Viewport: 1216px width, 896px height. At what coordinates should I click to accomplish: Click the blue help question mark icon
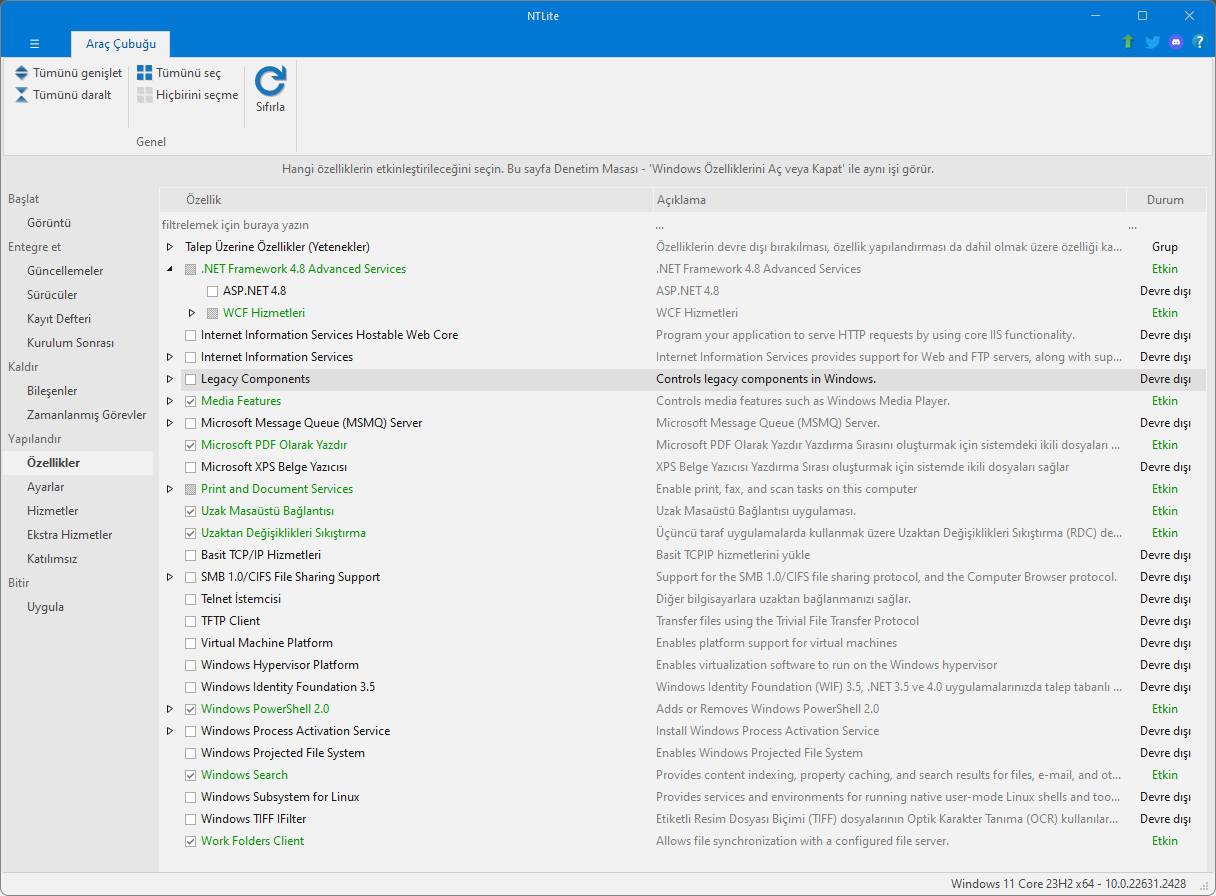[x=1199, y=42]
